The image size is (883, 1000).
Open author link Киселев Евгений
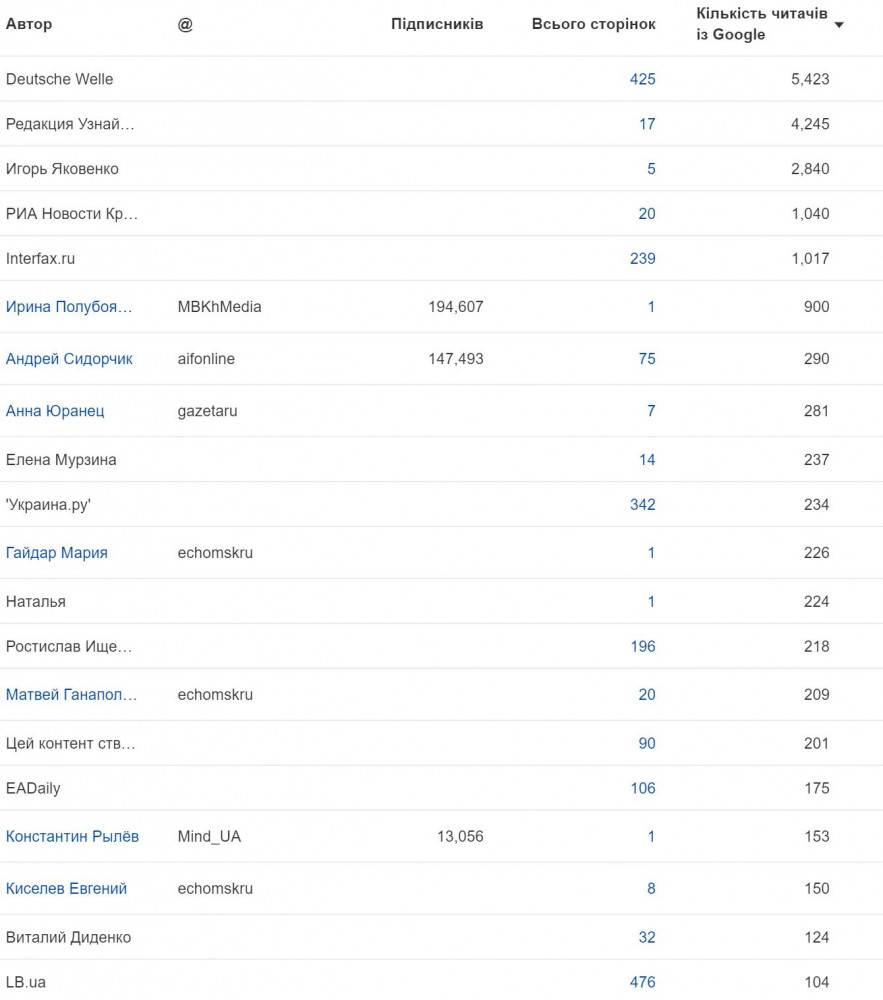pyautogui.click(x=66, y=888)
